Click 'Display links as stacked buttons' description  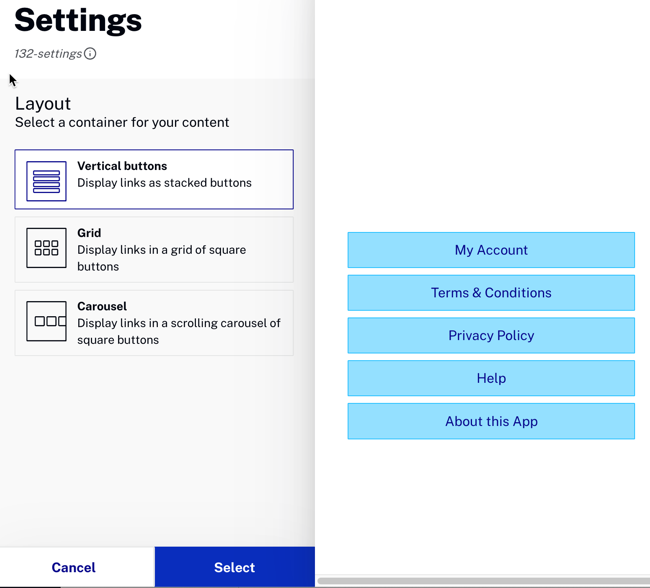click(164, 183)
